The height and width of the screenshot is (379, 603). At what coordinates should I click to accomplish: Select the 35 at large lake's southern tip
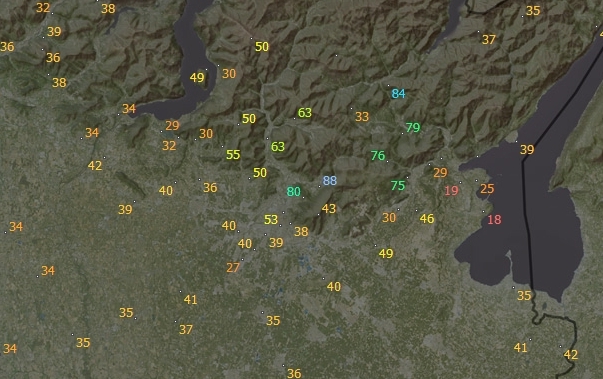[x=524, y=296]
